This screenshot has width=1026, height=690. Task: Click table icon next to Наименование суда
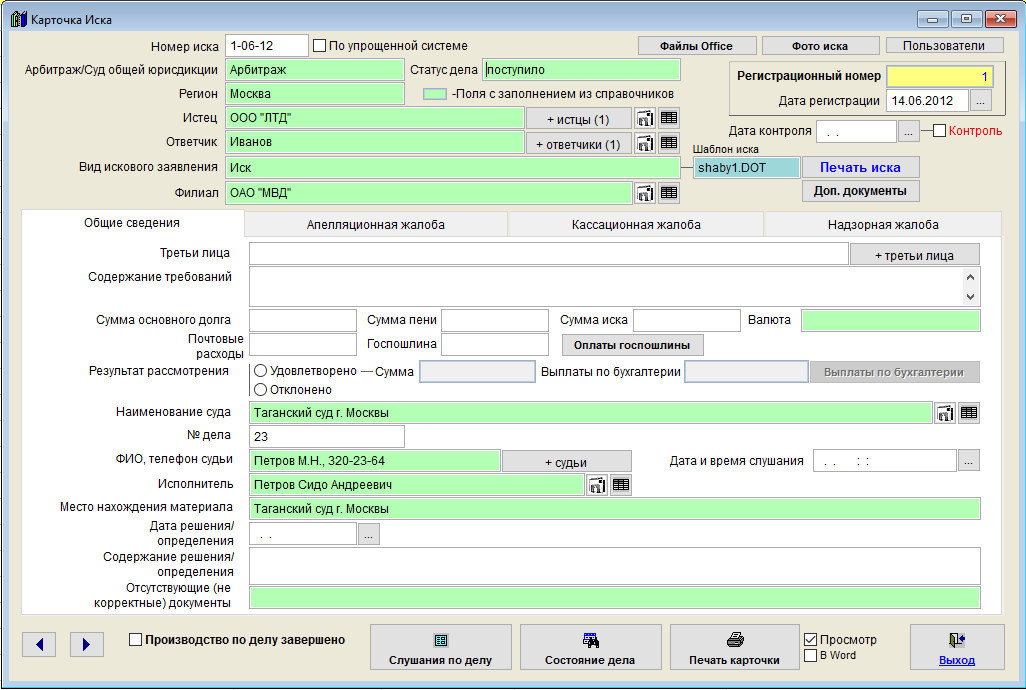tap(969, 413)
